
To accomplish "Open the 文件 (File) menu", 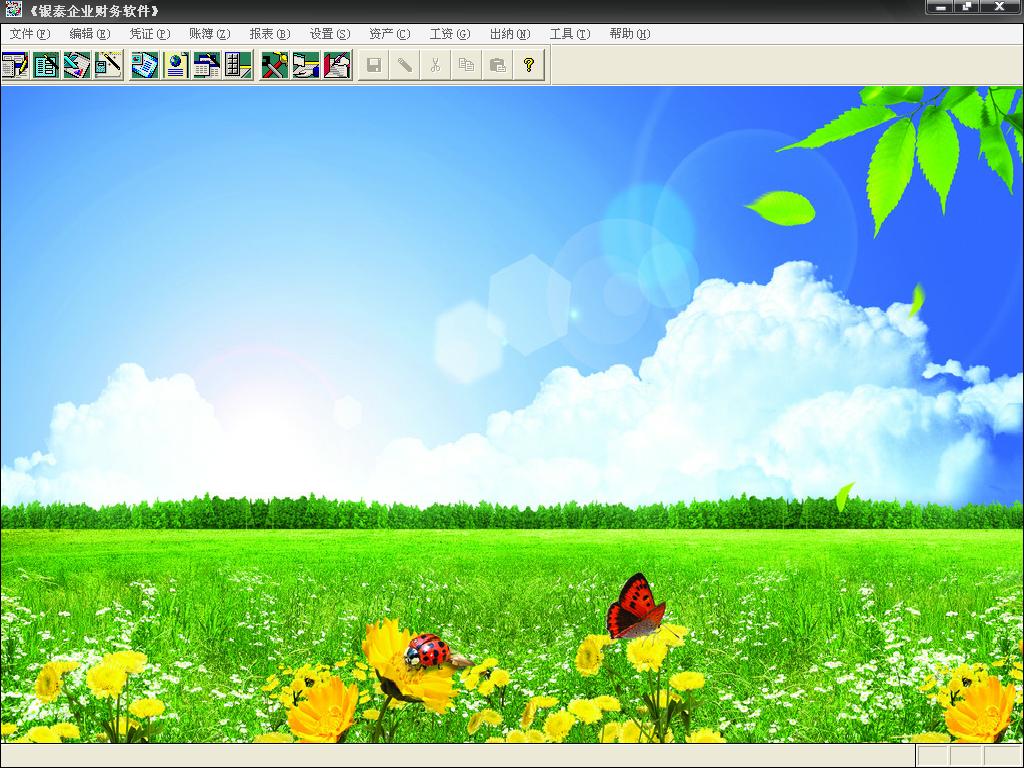I will (x=29, y=34).
